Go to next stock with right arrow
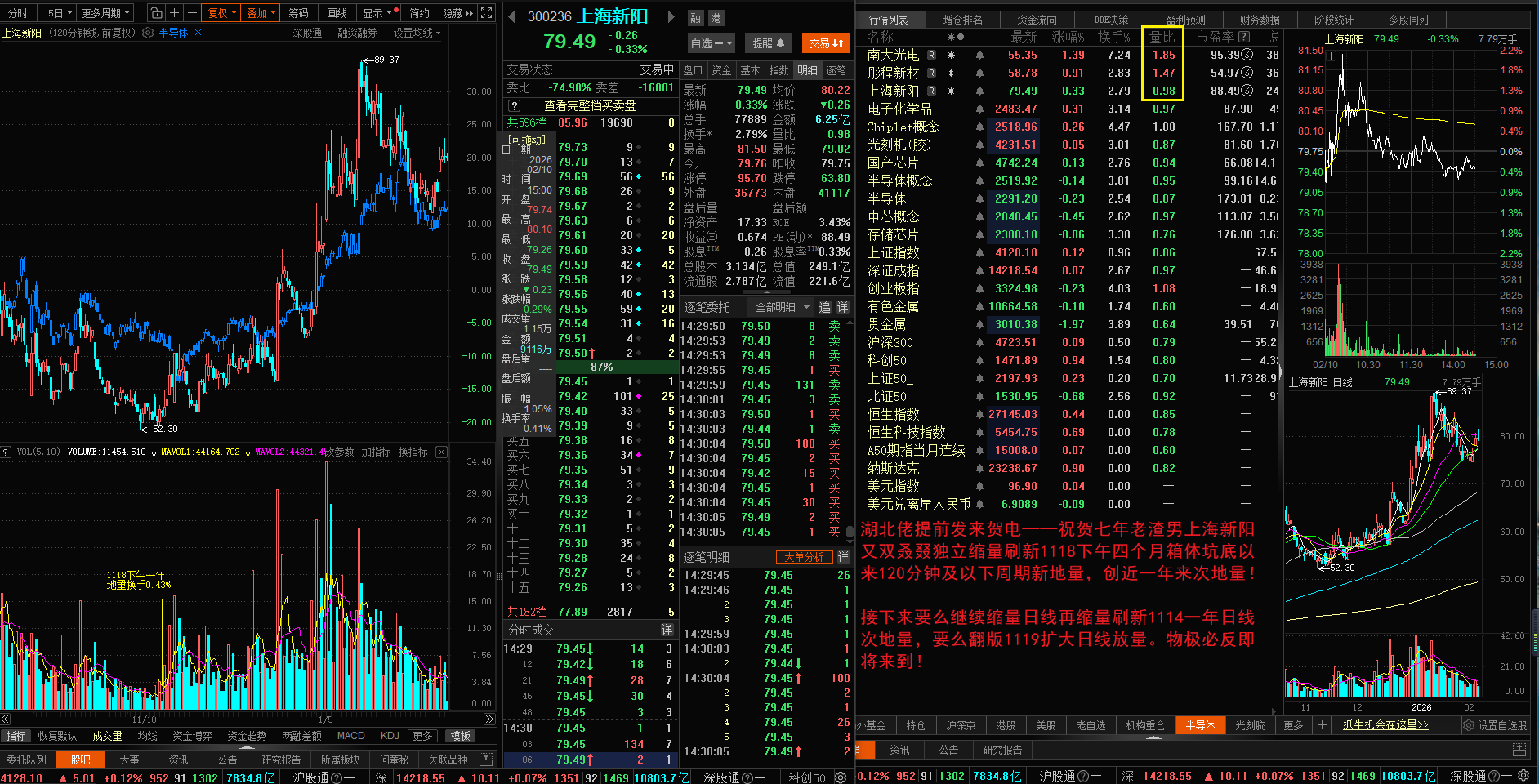Viewport: 1539px width, 784px height. 671,16
